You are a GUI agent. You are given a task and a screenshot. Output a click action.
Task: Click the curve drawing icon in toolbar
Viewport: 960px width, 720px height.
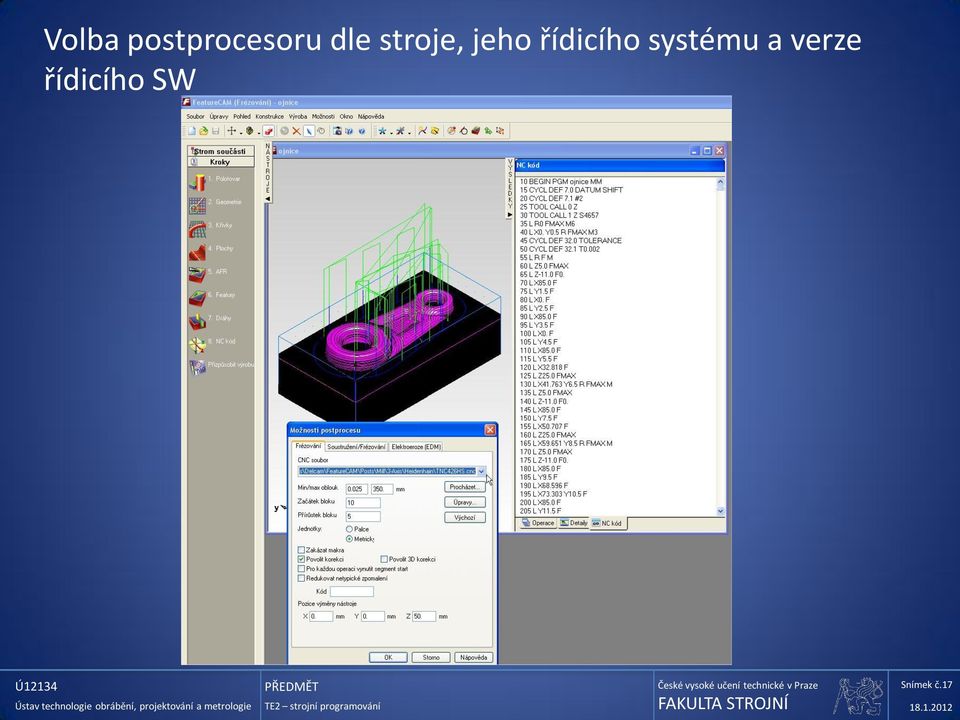pos(422,131)
